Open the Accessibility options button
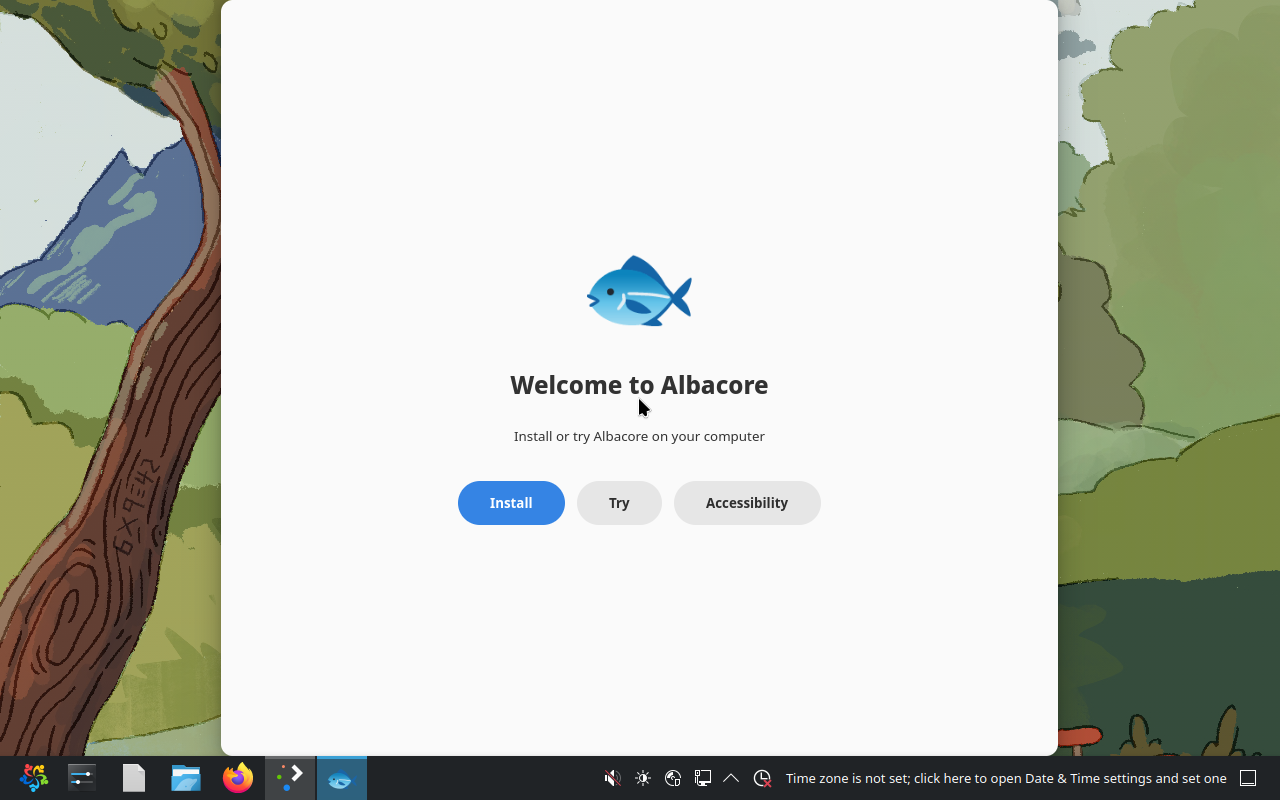The image size is (1280, 800). [747, 503]
